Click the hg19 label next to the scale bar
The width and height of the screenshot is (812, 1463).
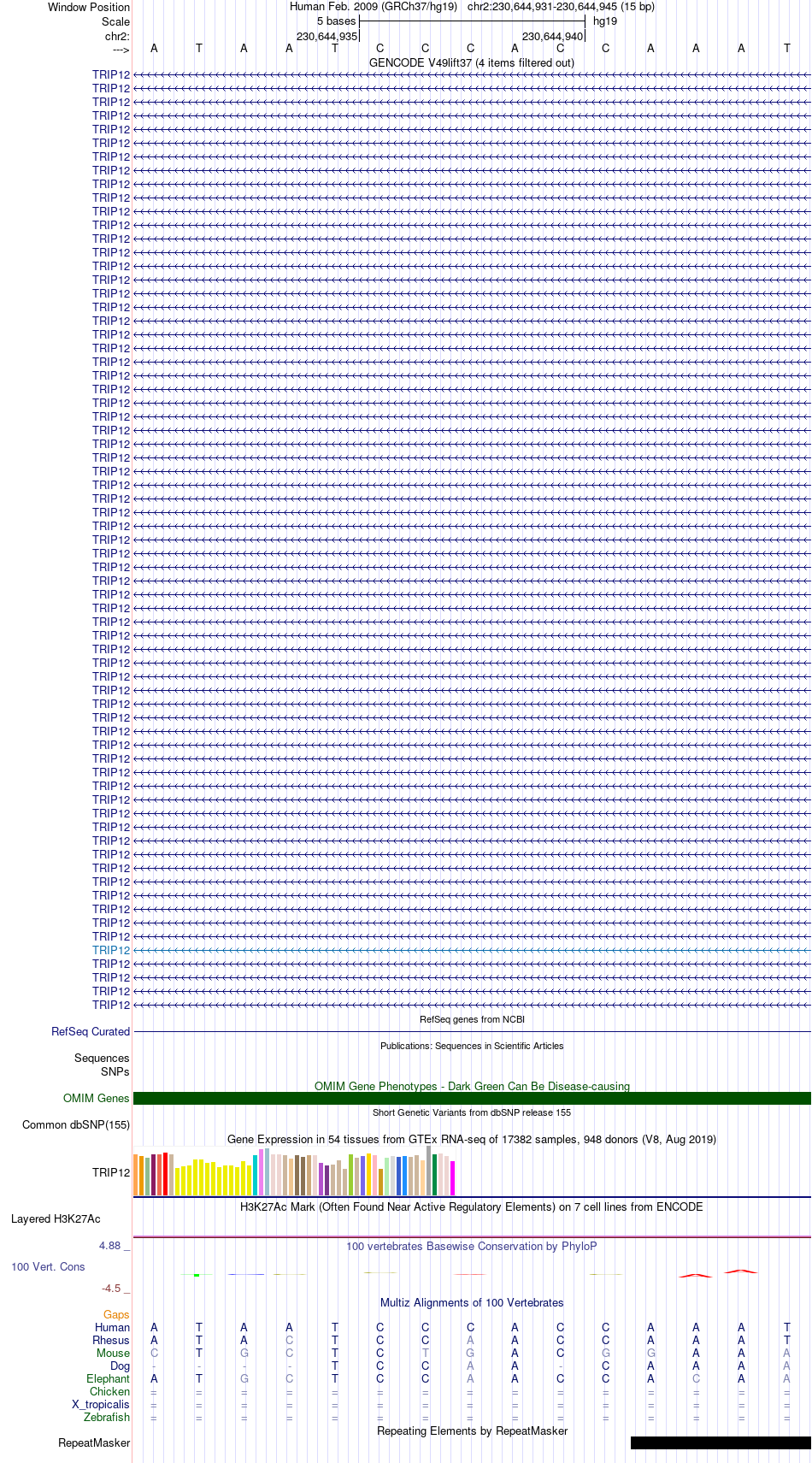(605, 21)
